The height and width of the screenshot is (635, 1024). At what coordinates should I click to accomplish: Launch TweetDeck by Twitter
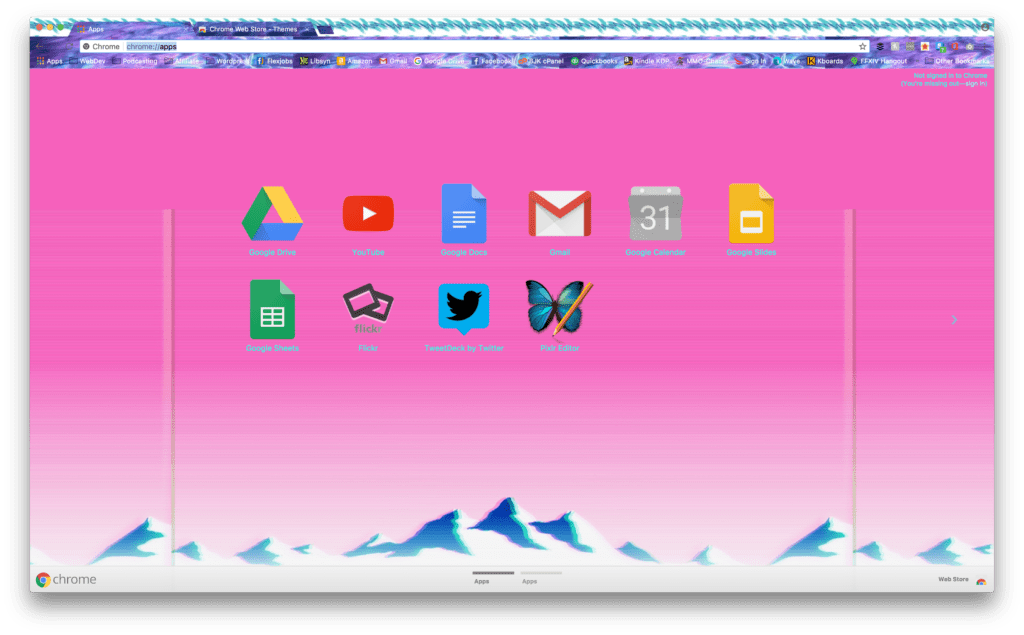coord(463,308)
